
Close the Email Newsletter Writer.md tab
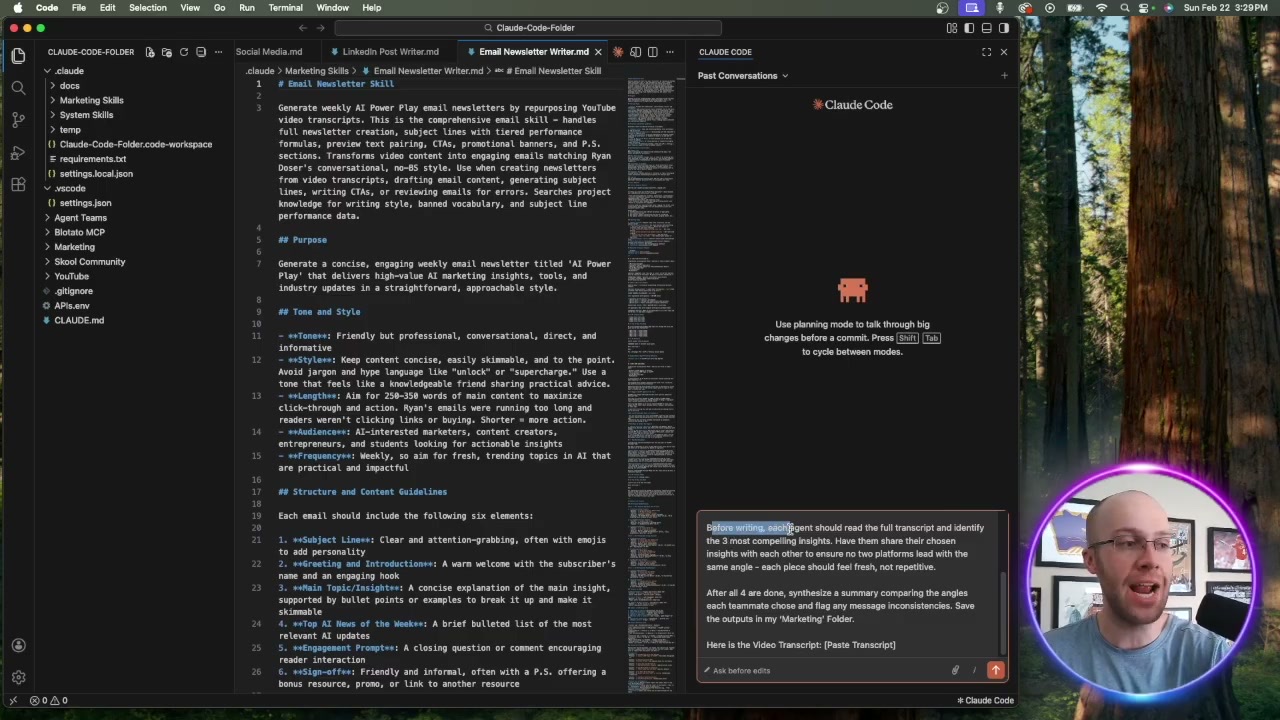[598, 52]
